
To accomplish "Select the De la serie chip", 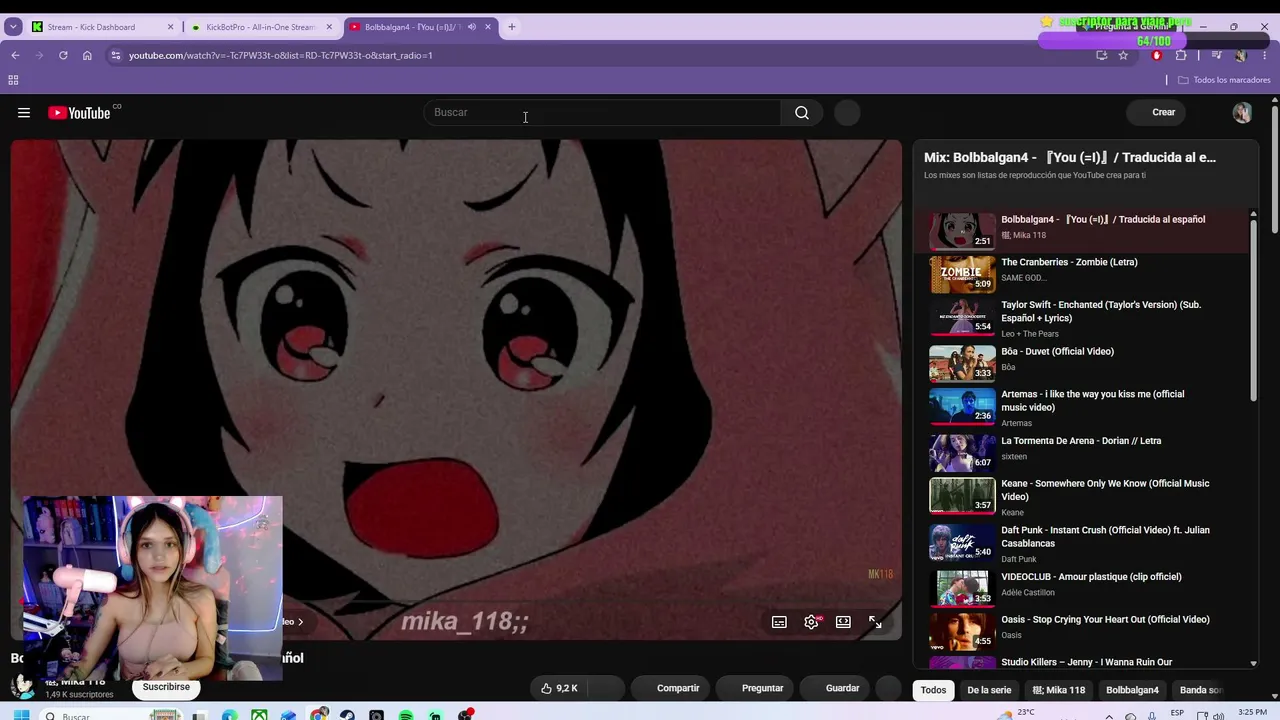I will 989,690.
